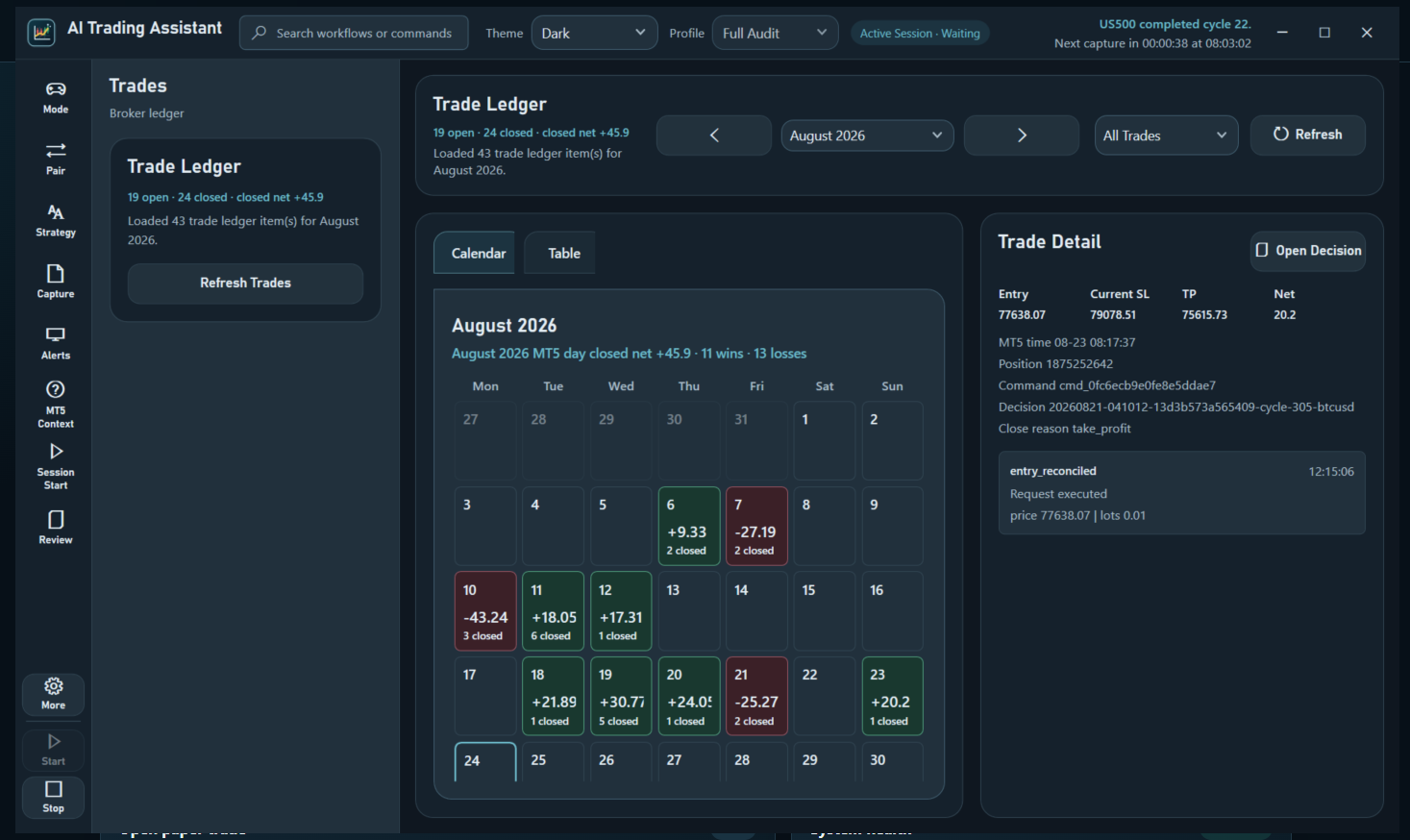Open the All Trades filter dropdown
The image size is (1410, 840).
[1166, 136]
